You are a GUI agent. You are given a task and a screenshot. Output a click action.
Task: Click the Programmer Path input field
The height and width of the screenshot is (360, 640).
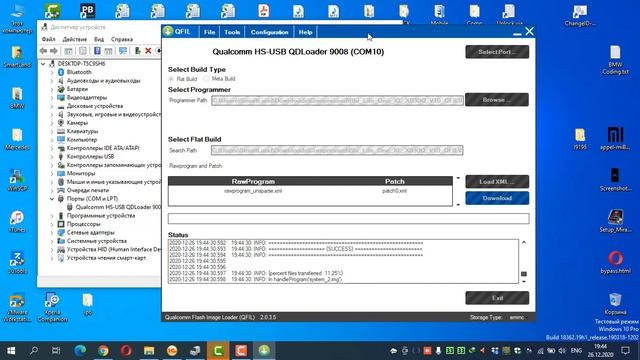(337, 100)
